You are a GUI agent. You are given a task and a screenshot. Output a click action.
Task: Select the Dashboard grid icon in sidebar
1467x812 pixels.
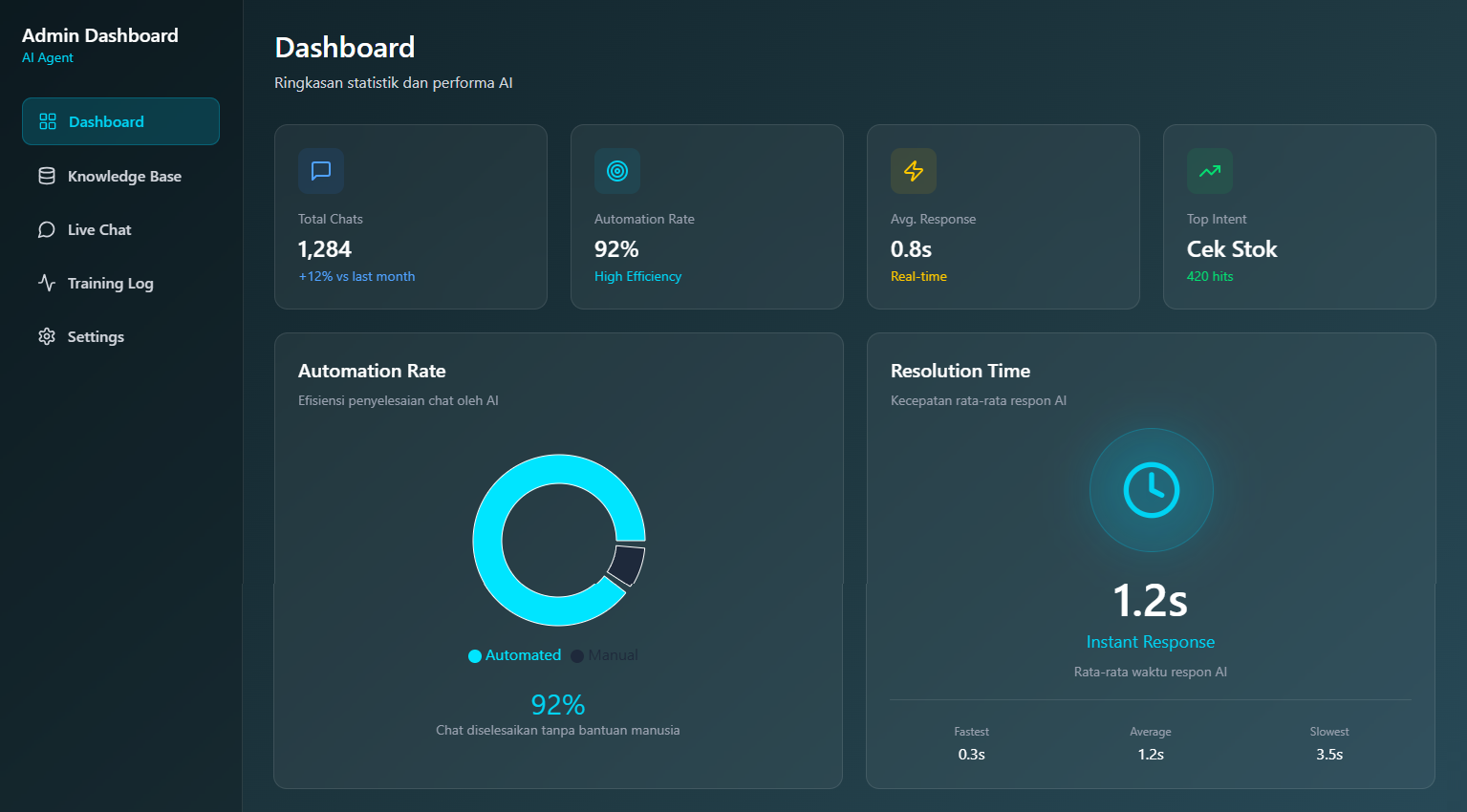click(x=46, y=121)
